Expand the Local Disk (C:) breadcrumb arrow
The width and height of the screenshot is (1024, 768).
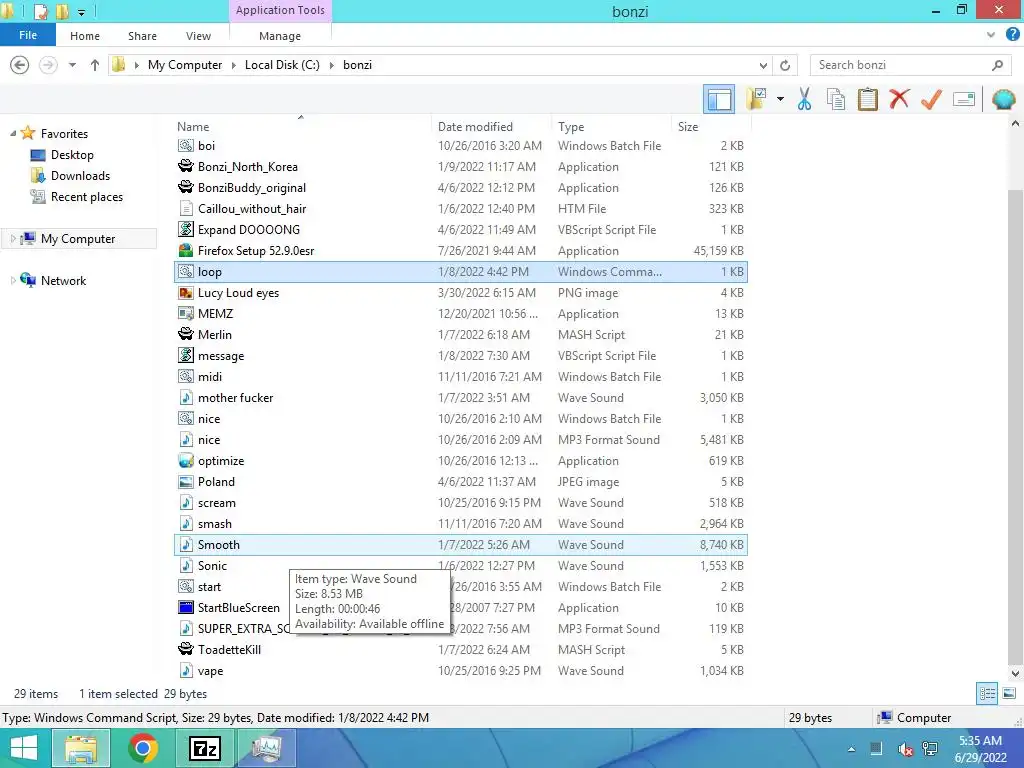[x=331, y=65]
